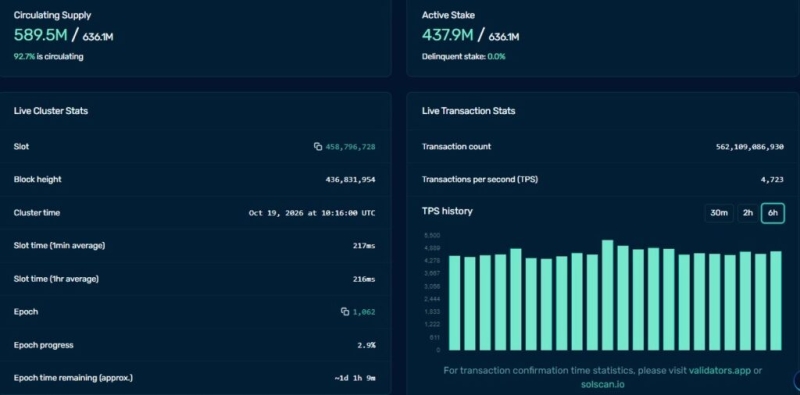The width and height of the screenshot is (800, 395).
Task: Select block height value 436,831,954
Action: (351, 180)
